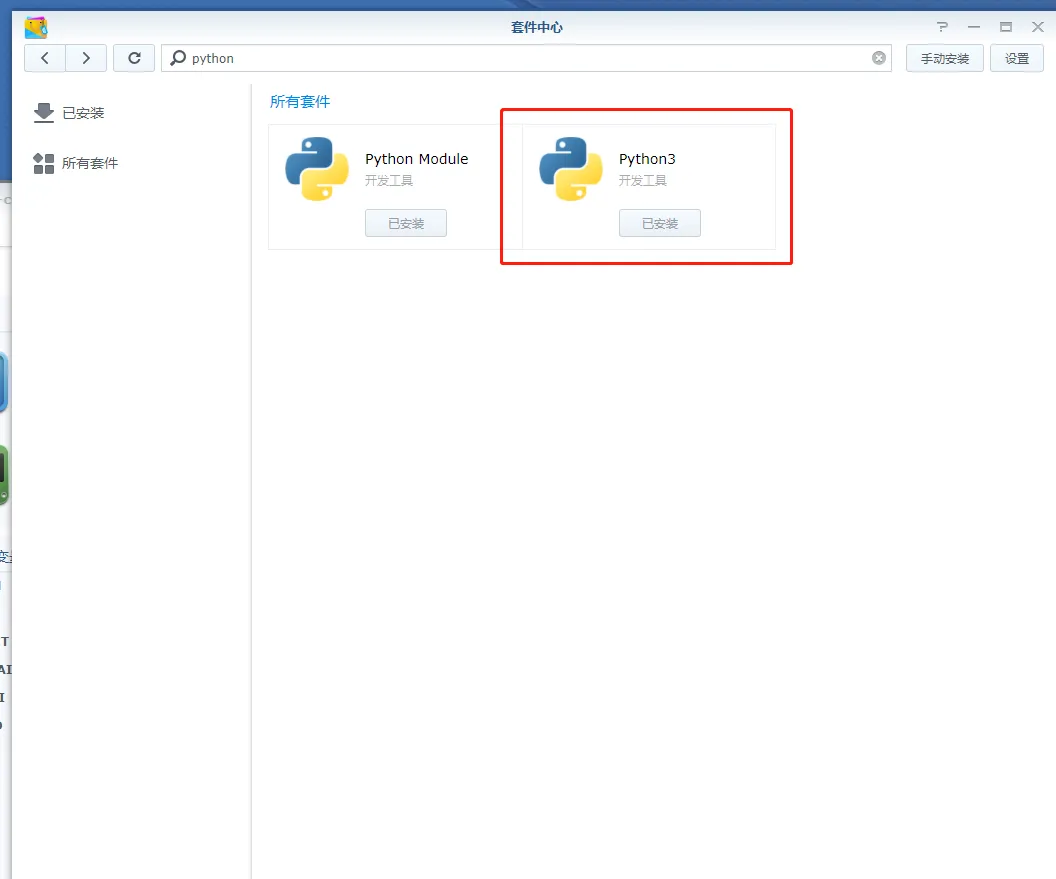Focus the search field containing python
Screen dimensions: 1056x879
pyautogui.click(x=526, y=59)
